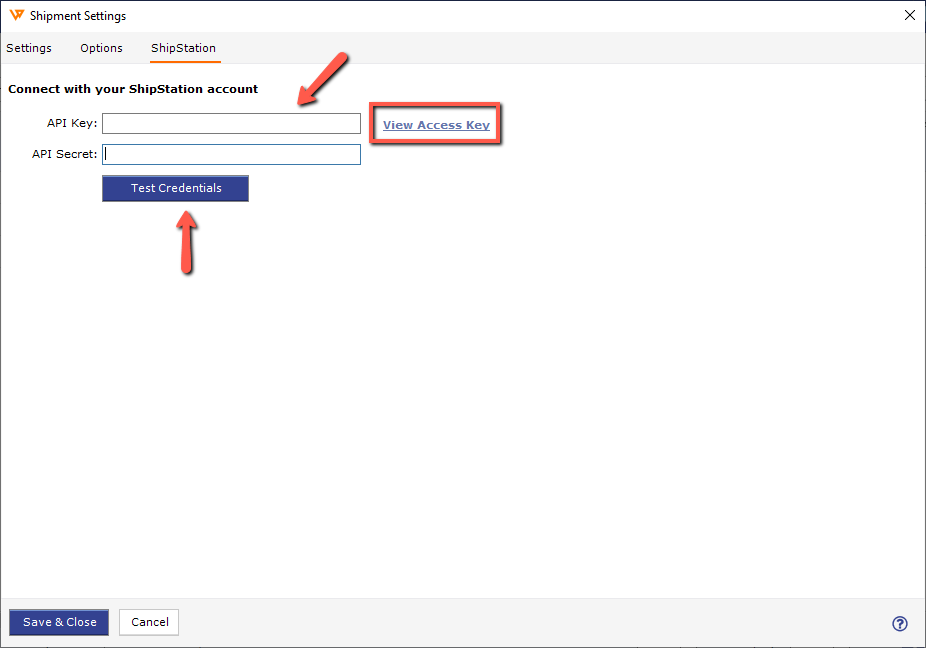Image resolution: width=926 pixels, height=648 pixels.
Task: Click the Shipment Settings app logo icon
Action: [x=16, y=15]
